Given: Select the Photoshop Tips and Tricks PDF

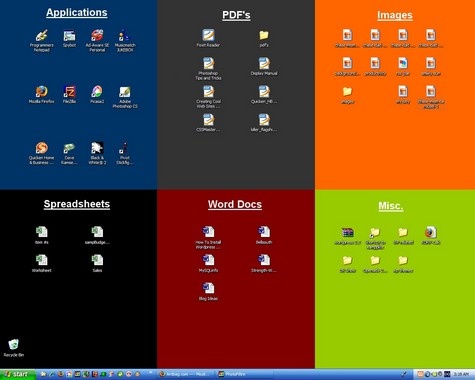Looking at the screenshot, I should 208,68.
